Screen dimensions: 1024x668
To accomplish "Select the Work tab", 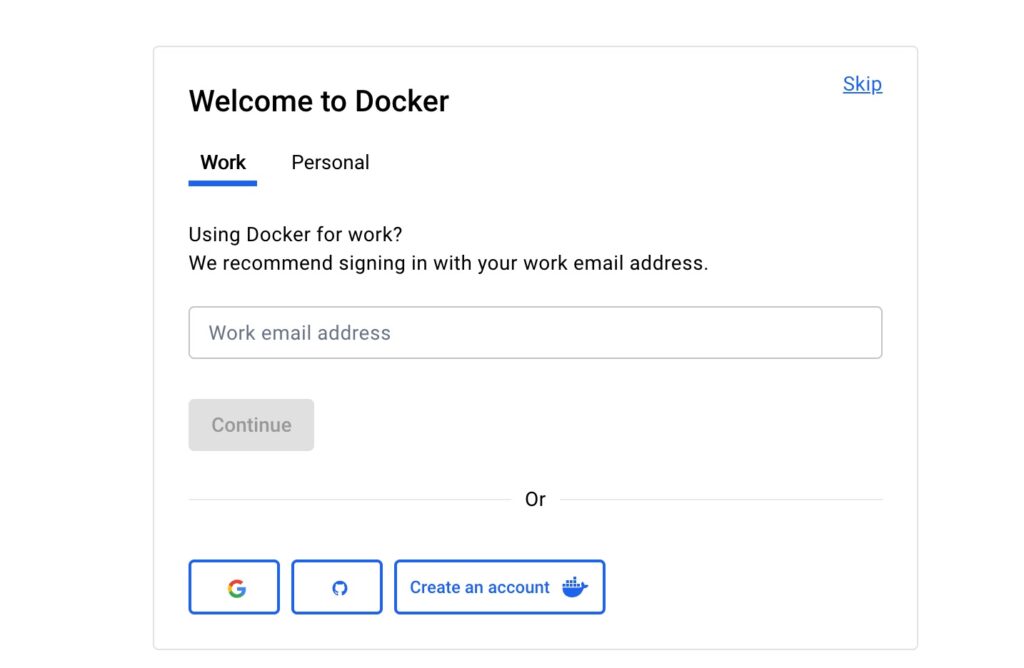I will coord(223,162).
